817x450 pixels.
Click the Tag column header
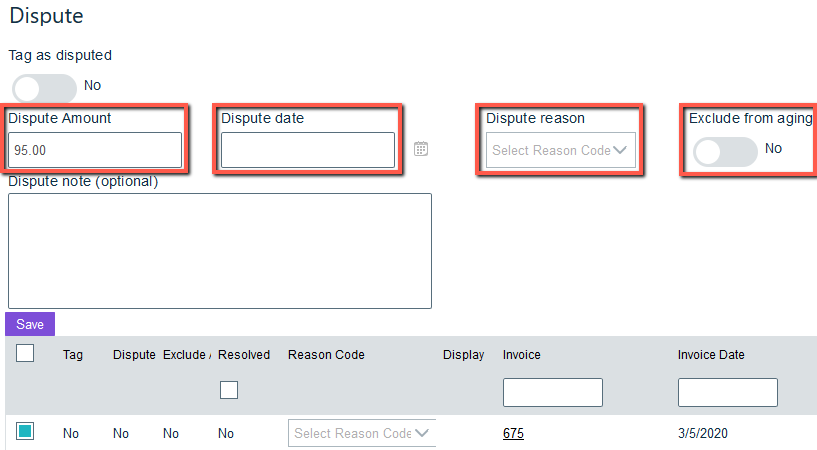[x=73, y=355]
